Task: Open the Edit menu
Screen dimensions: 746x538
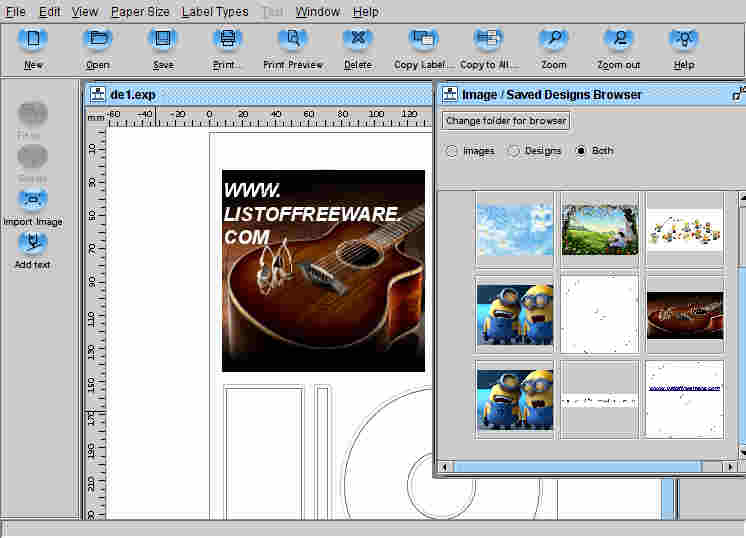Action: tap(49, 11)
